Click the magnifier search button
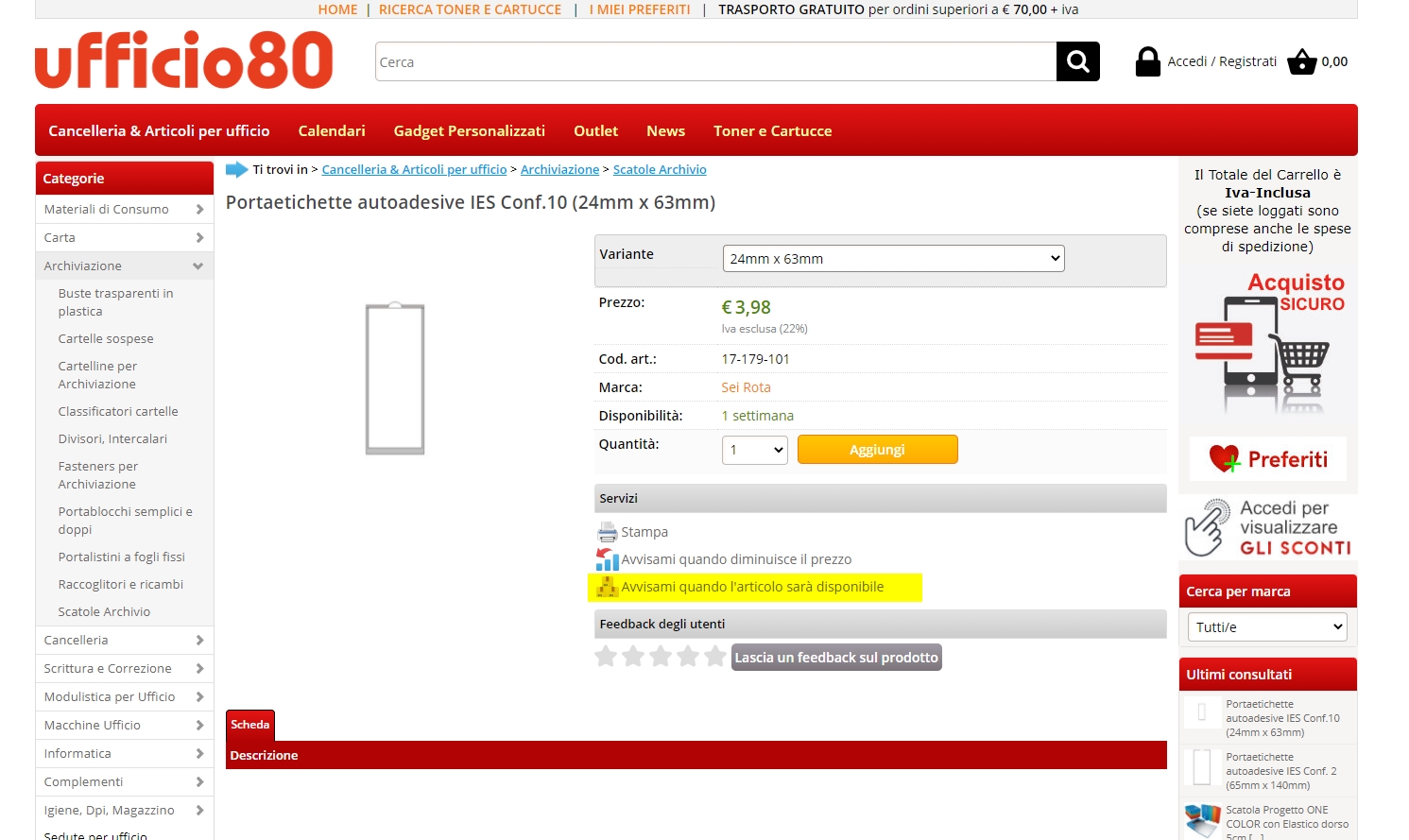The image size is (1409, 840). [x=1078, y=61]
